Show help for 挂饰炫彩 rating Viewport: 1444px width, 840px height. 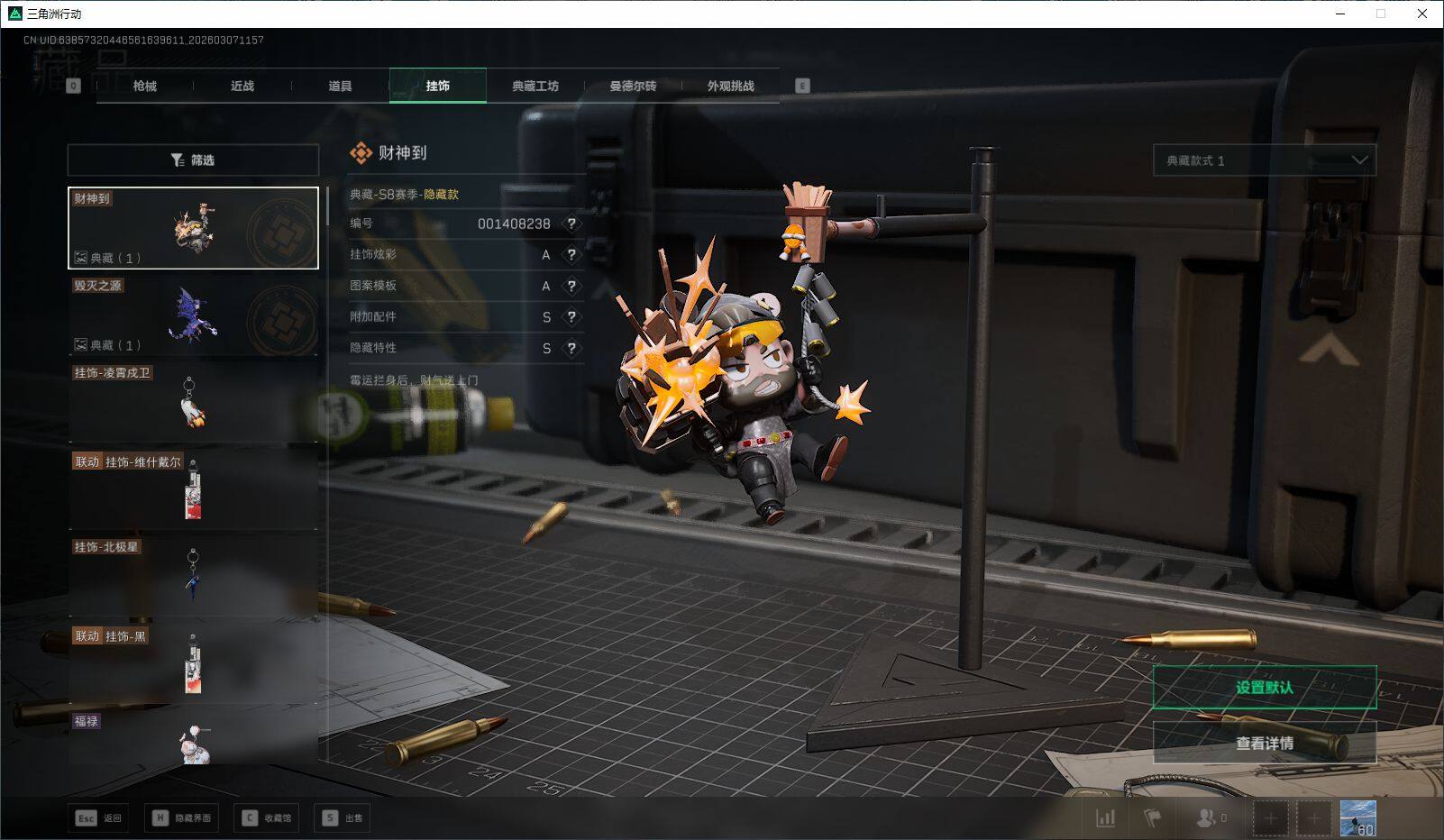571,255
